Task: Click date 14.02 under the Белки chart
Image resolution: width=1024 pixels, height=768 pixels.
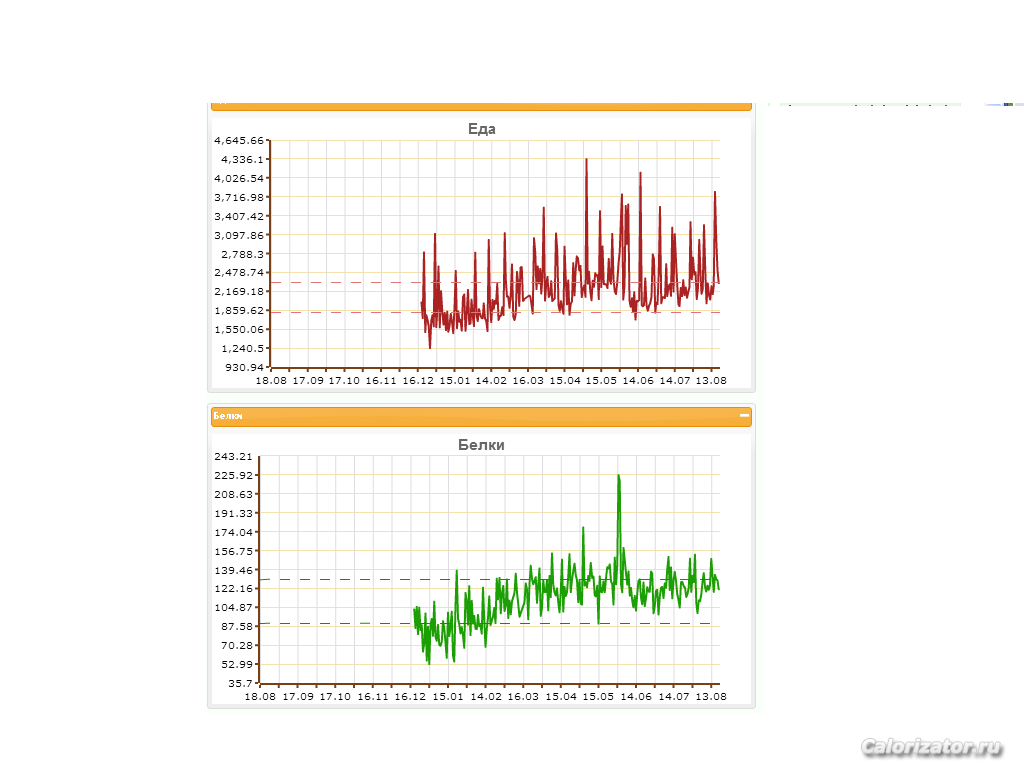Action: pyautogui.click(x=486, y=696)
